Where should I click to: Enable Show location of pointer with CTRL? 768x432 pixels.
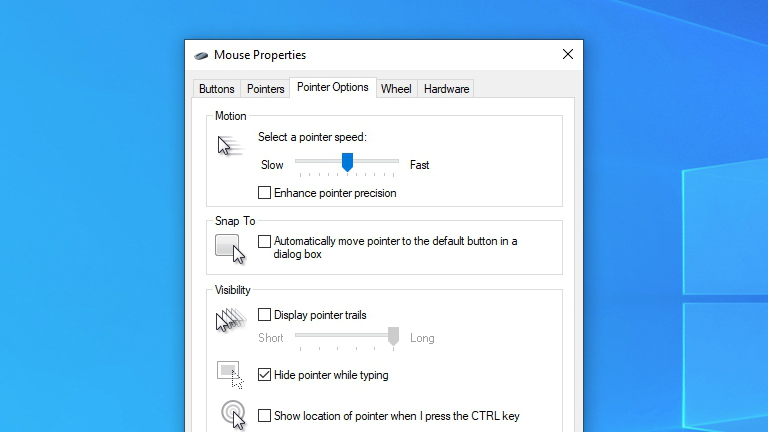click(264, 415)
